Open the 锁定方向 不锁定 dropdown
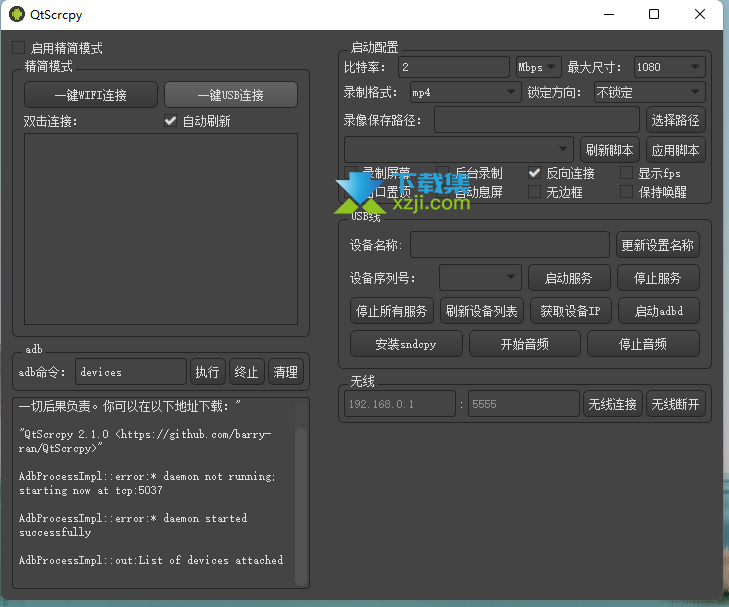This screenshot has width=729, height=607. pos(649,92)
